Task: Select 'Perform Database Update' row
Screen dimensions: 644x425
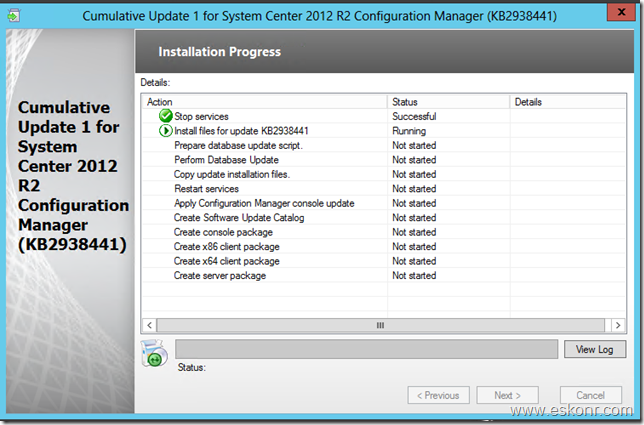Action: 384,160
